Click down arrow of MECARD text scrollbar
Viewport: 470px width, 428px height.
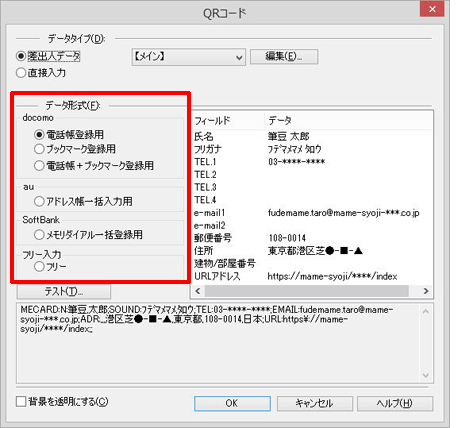(426, 375)
